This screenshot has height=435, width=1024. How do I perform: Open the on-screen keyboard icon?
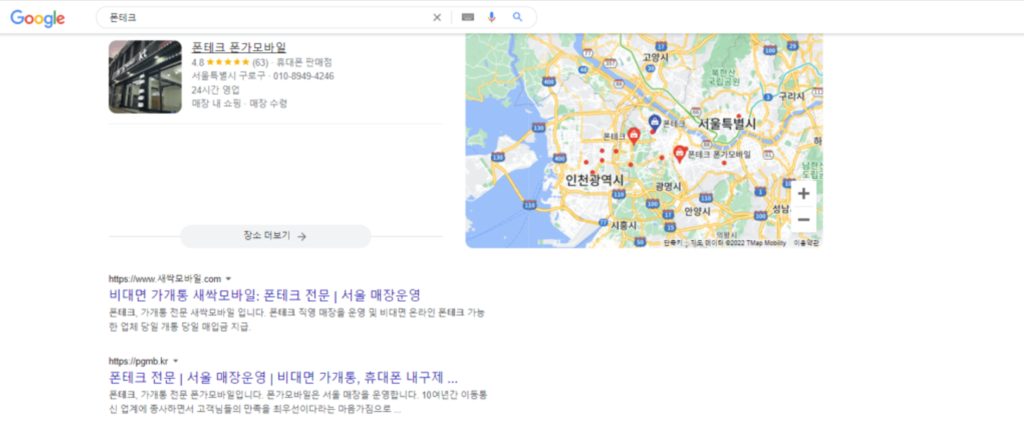click(468, 18)
